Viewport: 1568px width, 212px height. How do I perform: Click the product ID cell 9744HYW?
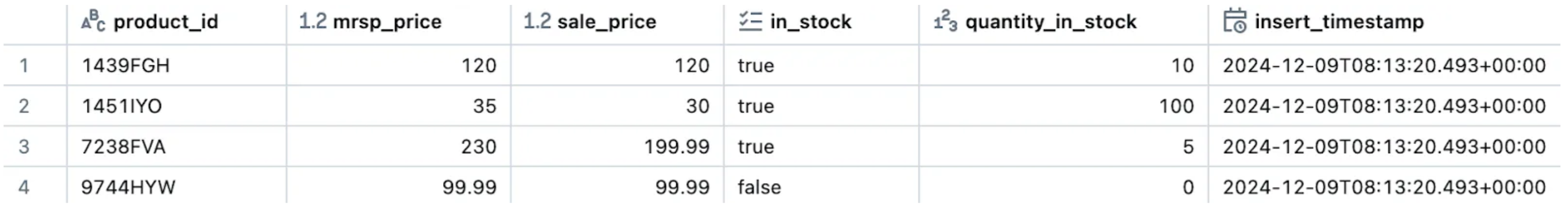(x=129, y=187)
